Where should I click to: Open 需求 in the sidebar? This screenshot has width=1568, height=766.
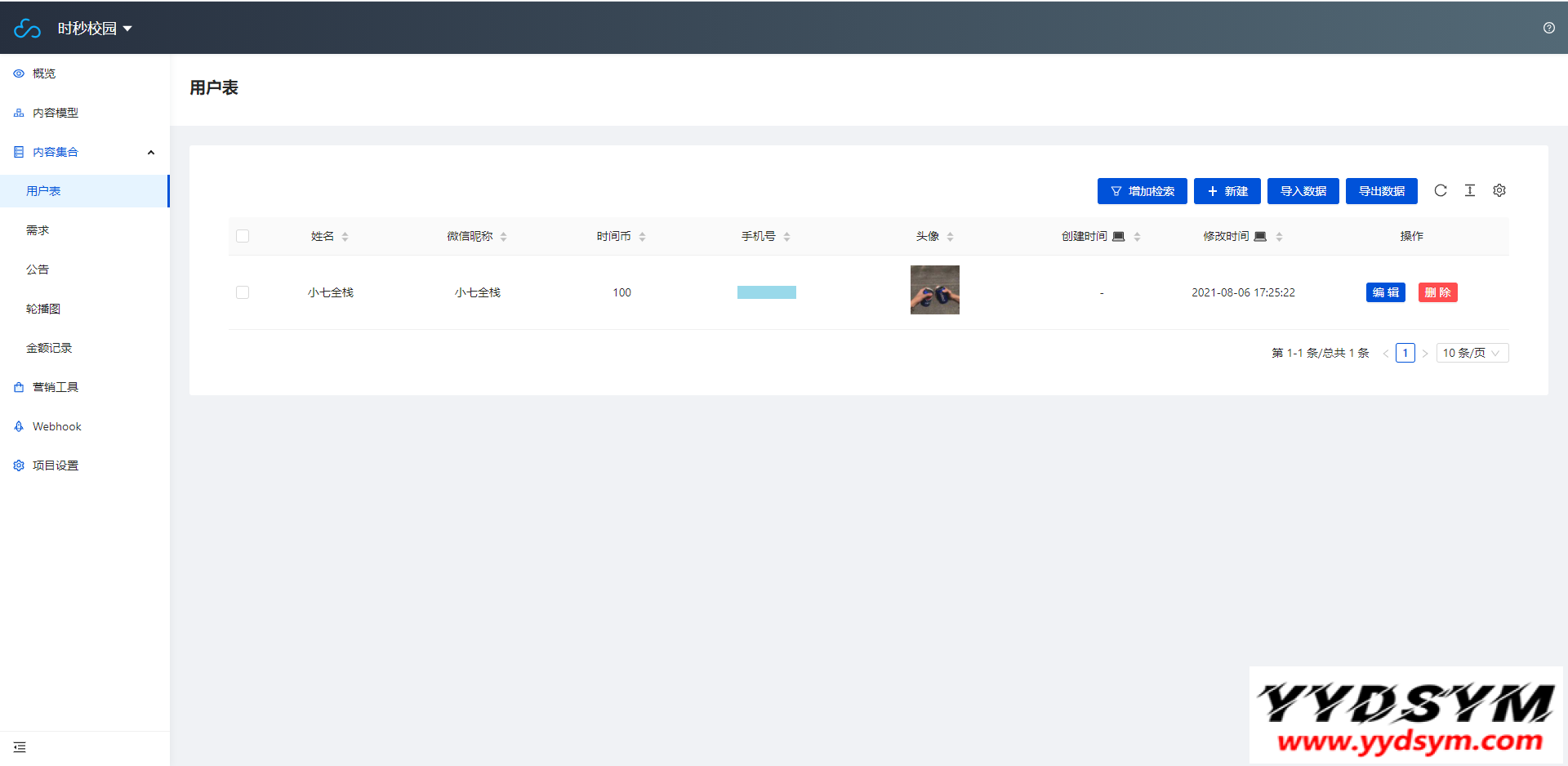(x=38, y=230)
